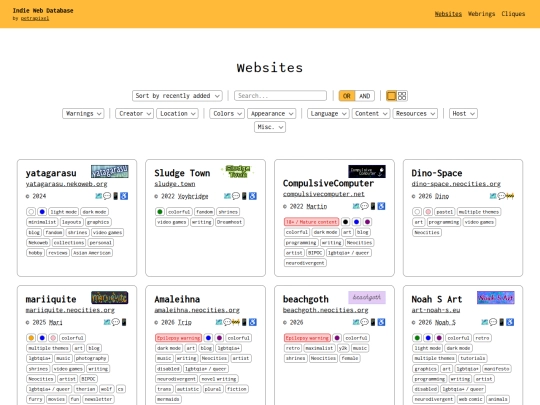This screenshot has width=540, height=405.
Task: Click the speech bubble icon on Sludge Town card
Action: click(x=236, y=196)
